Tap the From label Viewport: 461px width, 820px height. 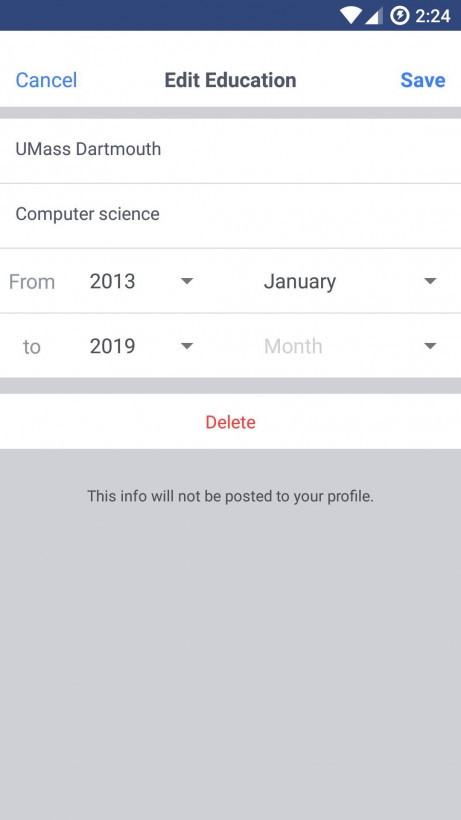coord(32,282)
